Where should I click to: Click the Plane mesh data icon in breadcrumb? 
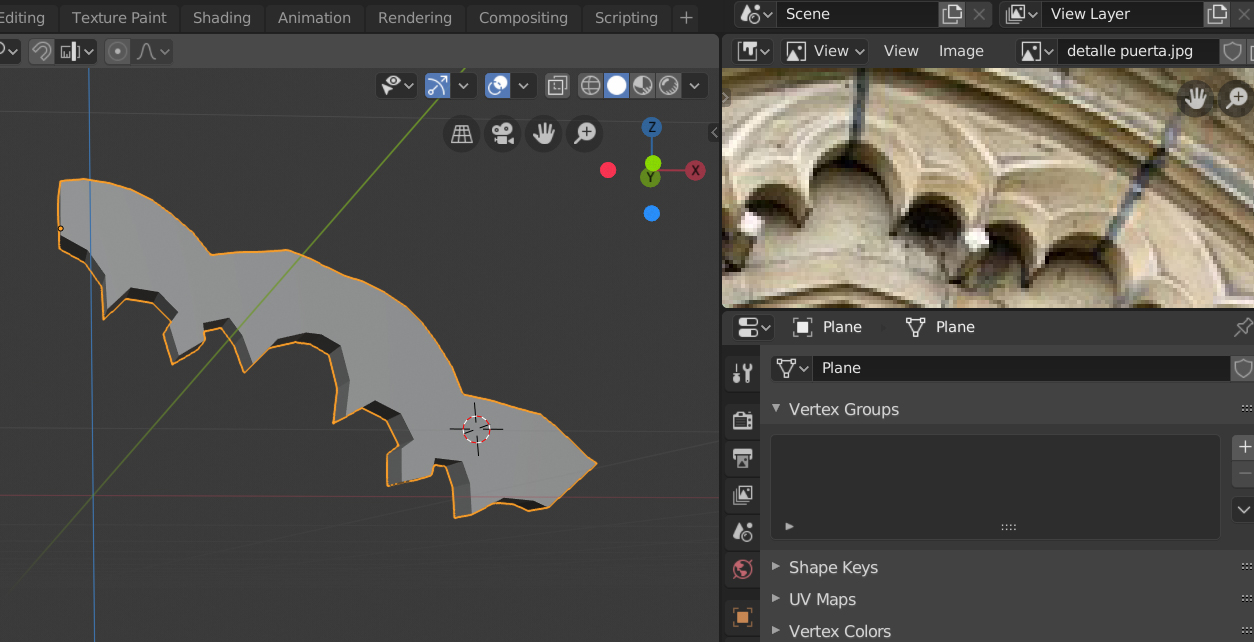tap(915, 327)
